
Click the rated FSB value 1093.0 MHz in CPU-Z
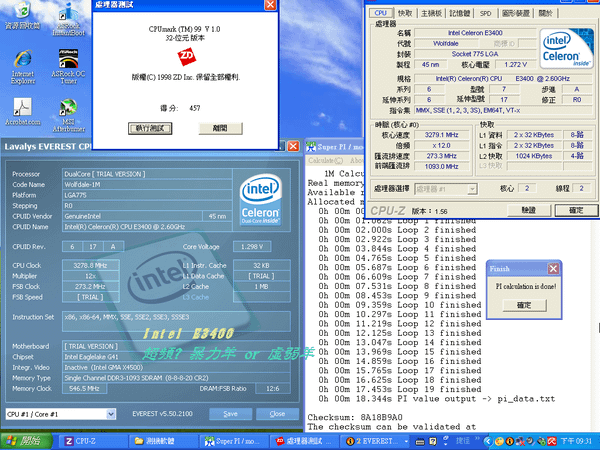pyautogui.click(x=442, y=166)
